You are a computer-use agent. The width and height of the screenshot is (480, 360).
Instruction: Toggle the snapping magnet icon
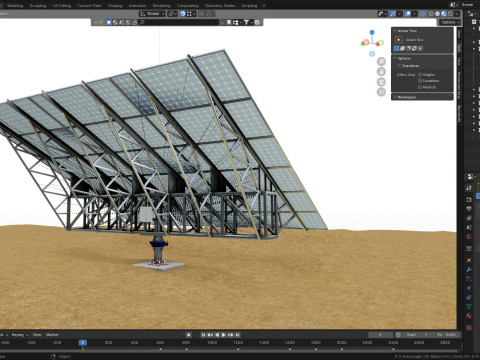tap(182, 14)
